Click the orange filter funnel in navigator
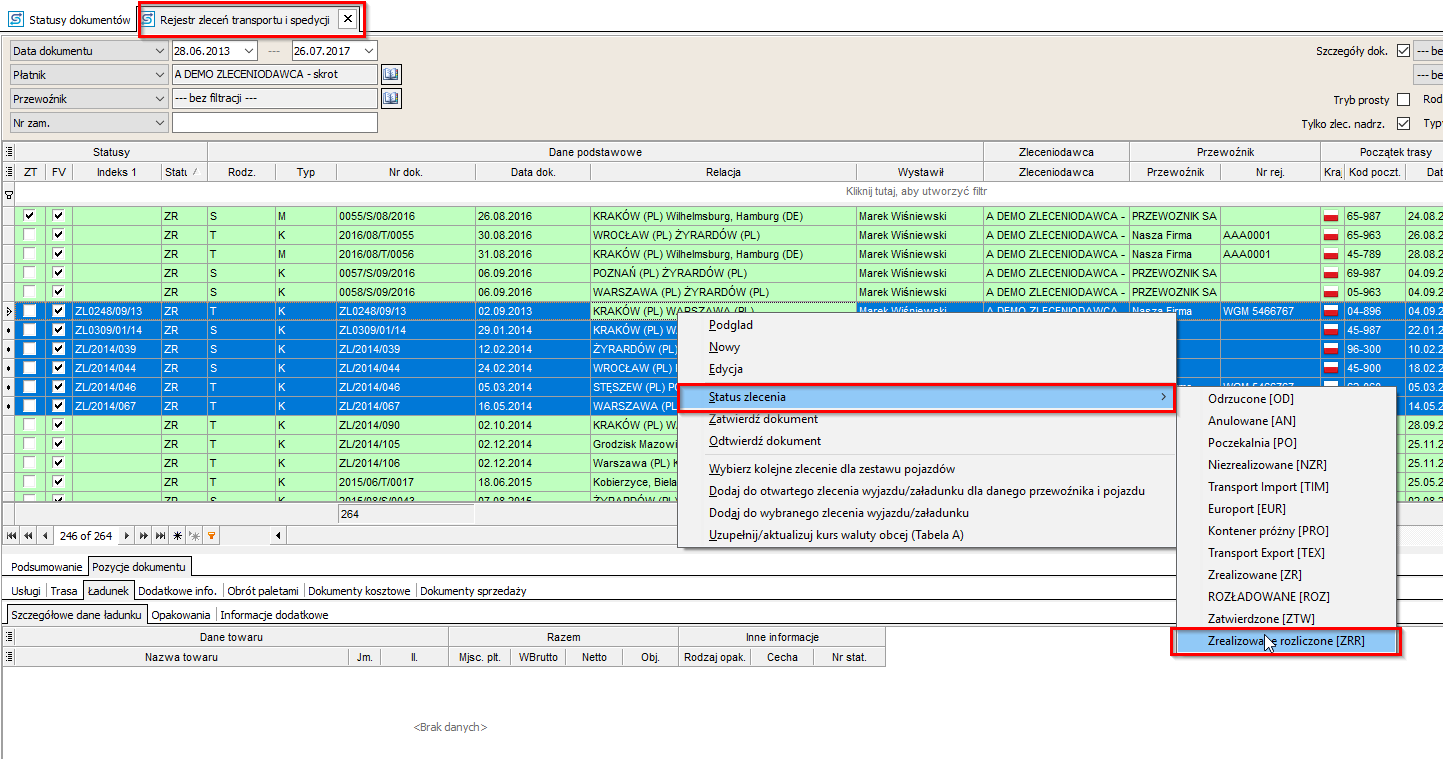 (x=211, y=536)
